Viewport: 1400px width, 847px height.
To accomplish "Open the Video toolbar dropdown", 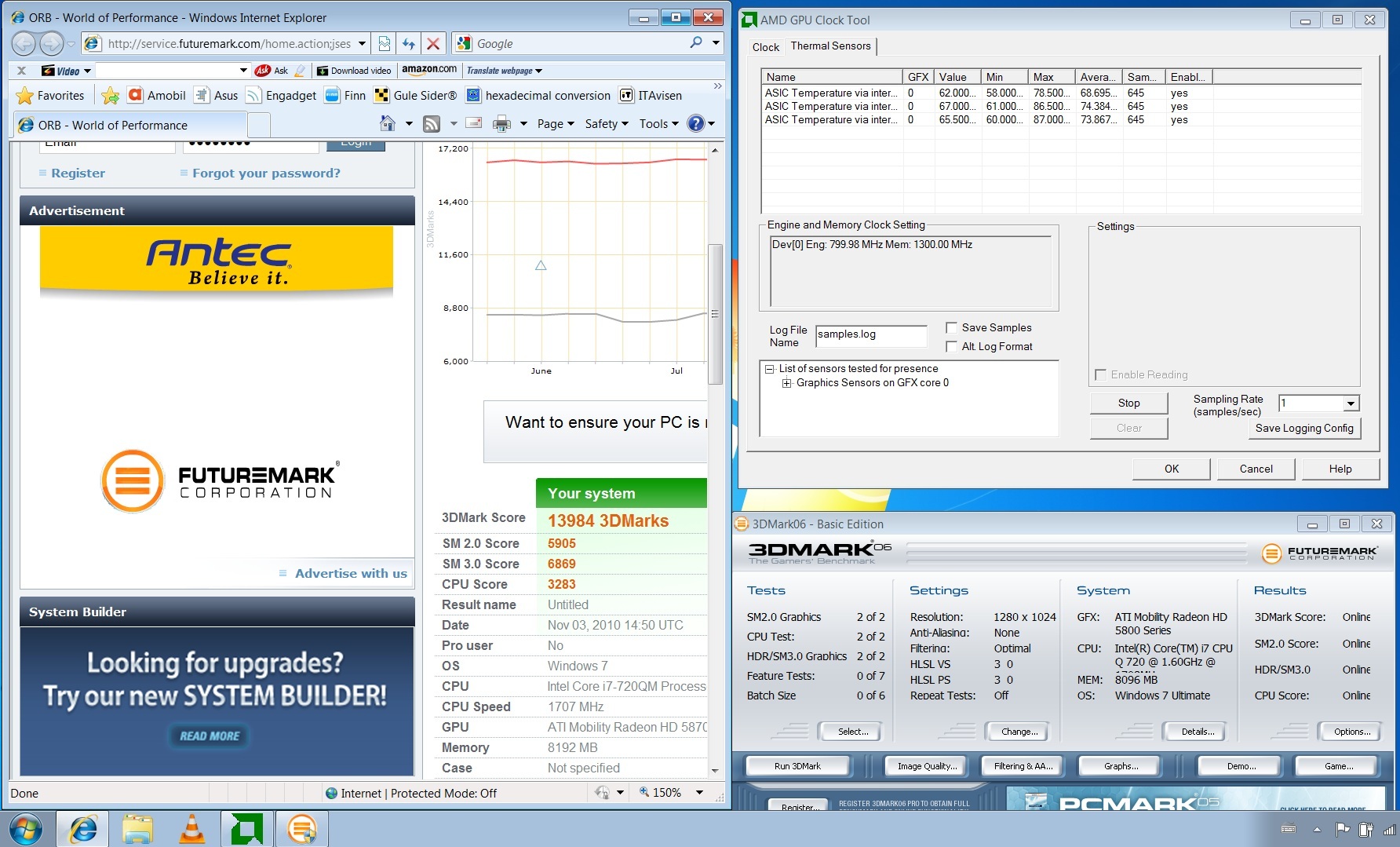I will point(87,71).
